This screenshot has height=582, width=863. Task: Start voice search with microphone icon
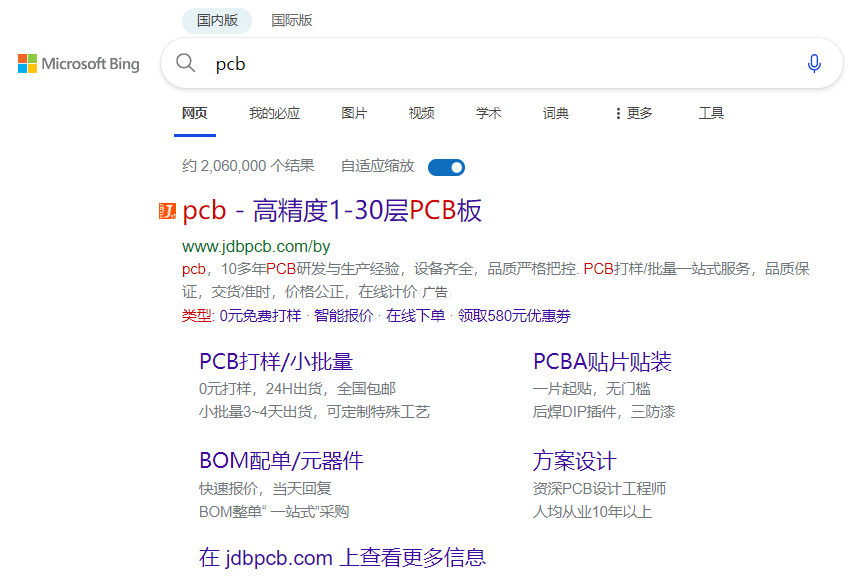coord(814,63)
